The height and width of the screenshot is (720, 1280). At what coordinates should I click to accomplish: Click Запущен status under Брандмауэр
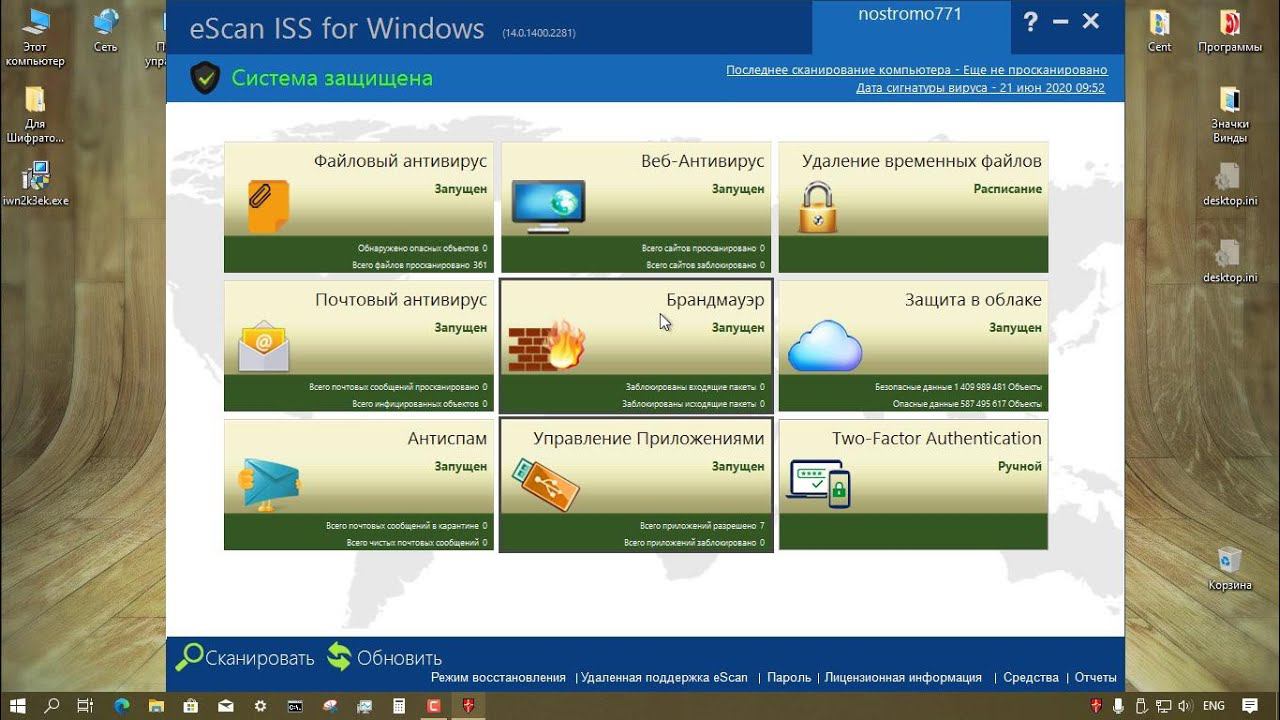click(738, 328)
